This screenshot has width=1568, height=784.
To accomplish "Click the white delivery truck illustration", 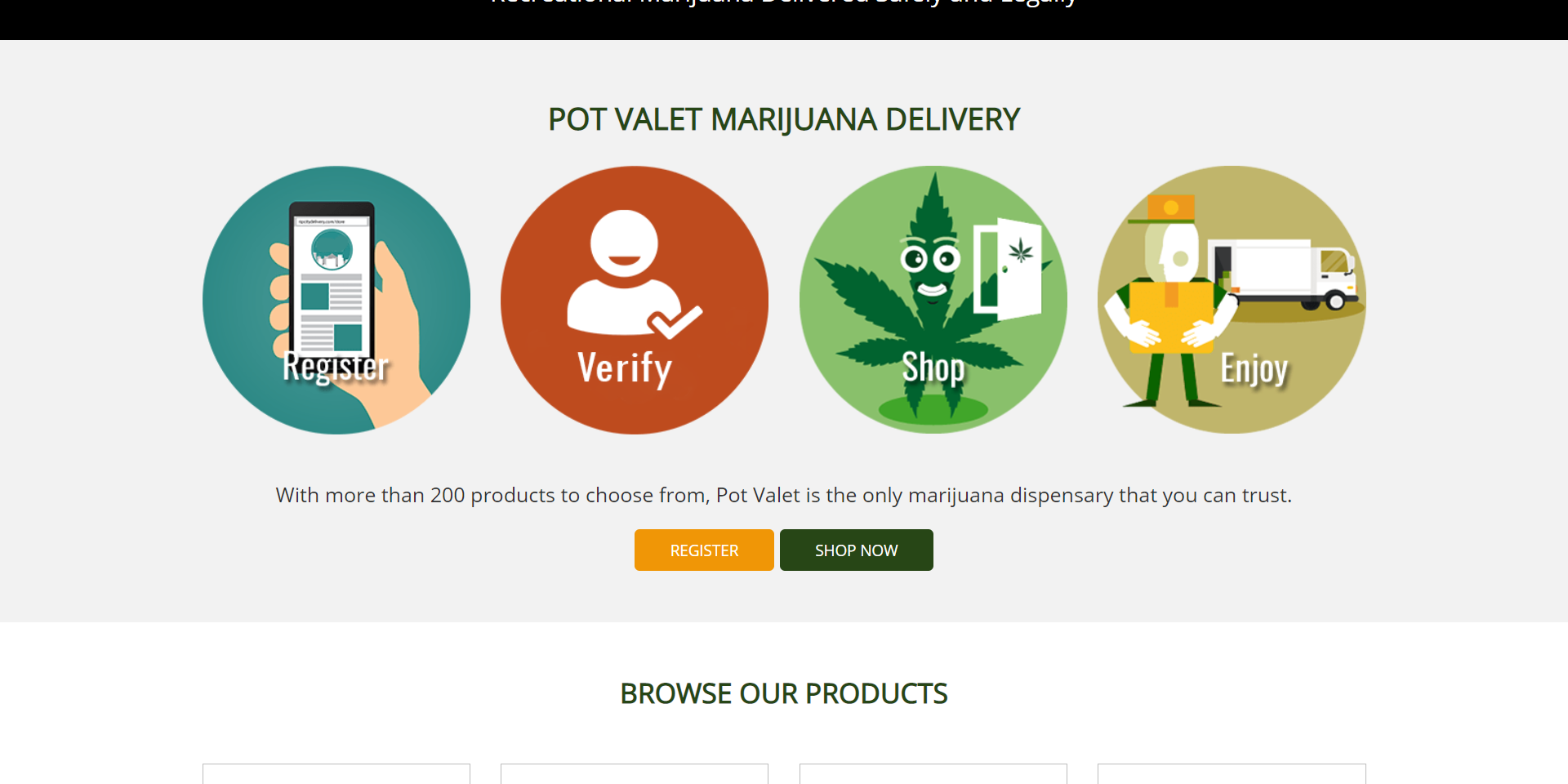I will 1282,274.
